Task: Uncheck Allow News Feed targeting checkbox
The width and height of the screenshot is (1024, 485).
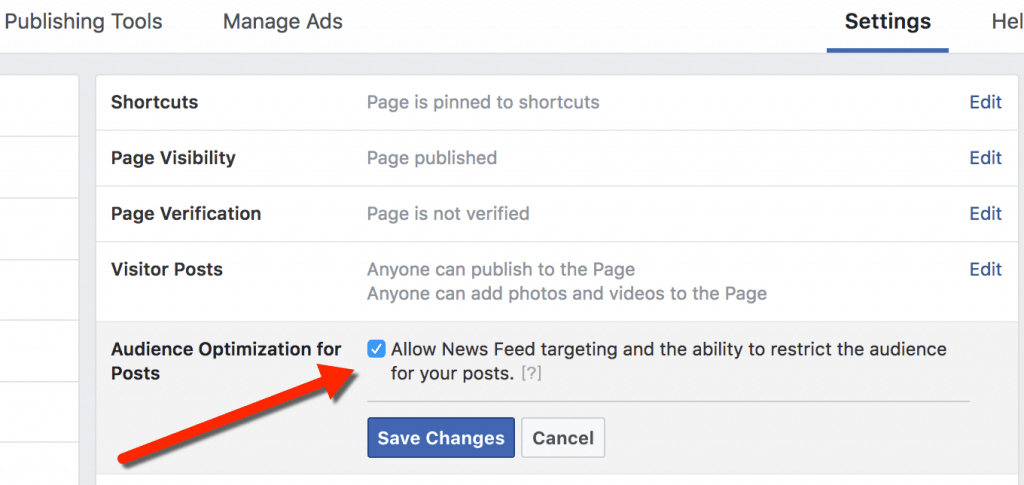Action: (376, 349)
